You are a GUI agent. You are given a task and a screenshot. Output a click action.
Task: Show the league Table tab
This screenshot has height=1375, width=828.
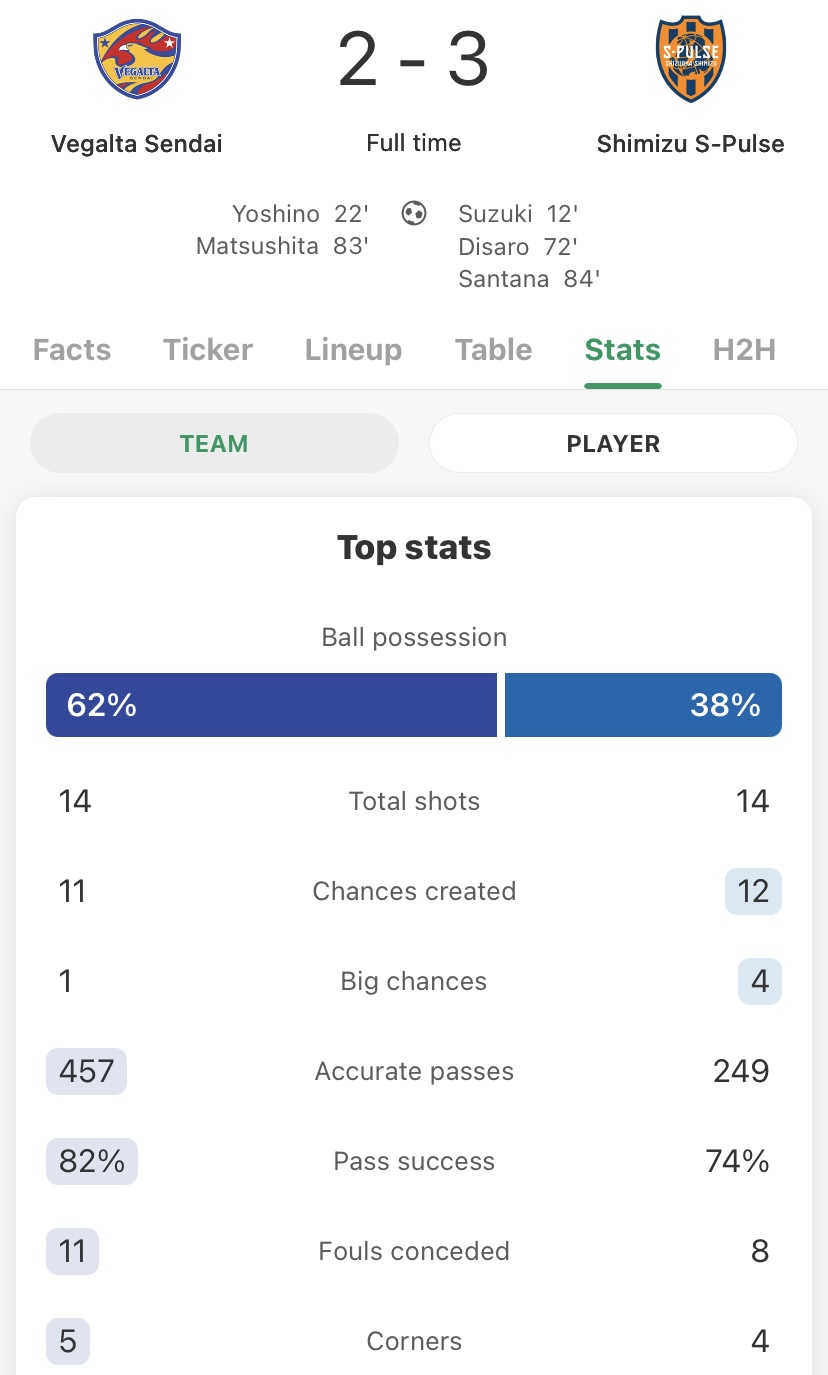pos(494,350)
